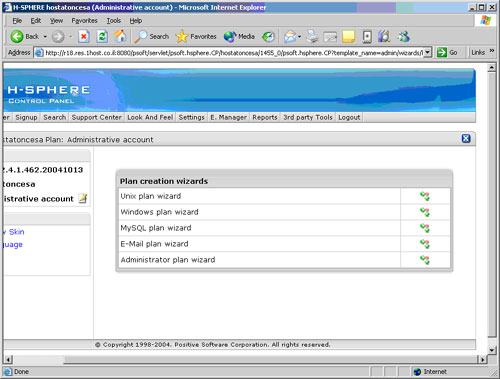Open the Back button history dropdown arrow
Screen dimensions: 500x379
click(x=45, y=37)
